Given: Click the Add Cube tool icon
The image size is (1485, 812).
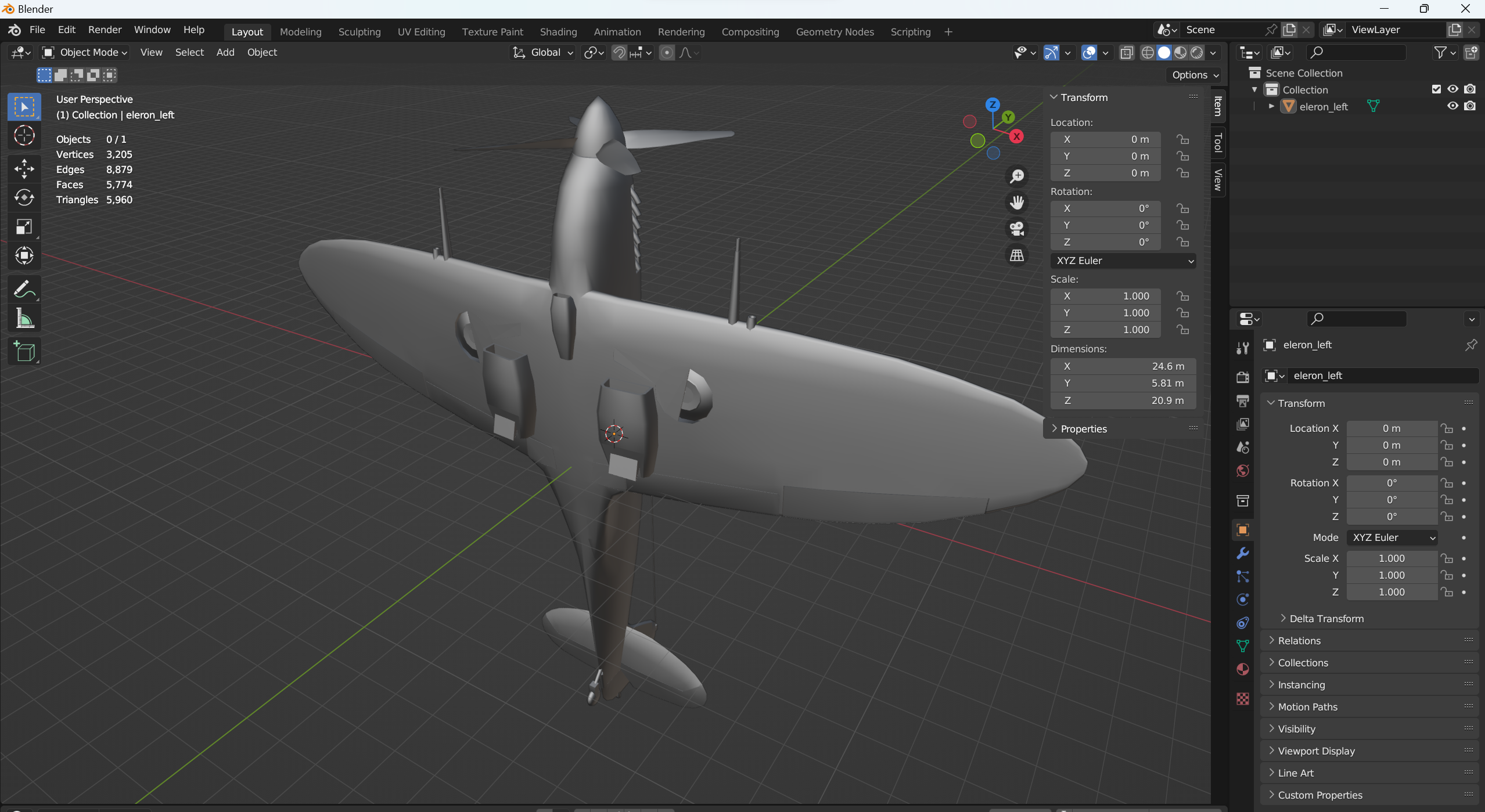Looking at the screenshot, I should (x=24, y=352).
